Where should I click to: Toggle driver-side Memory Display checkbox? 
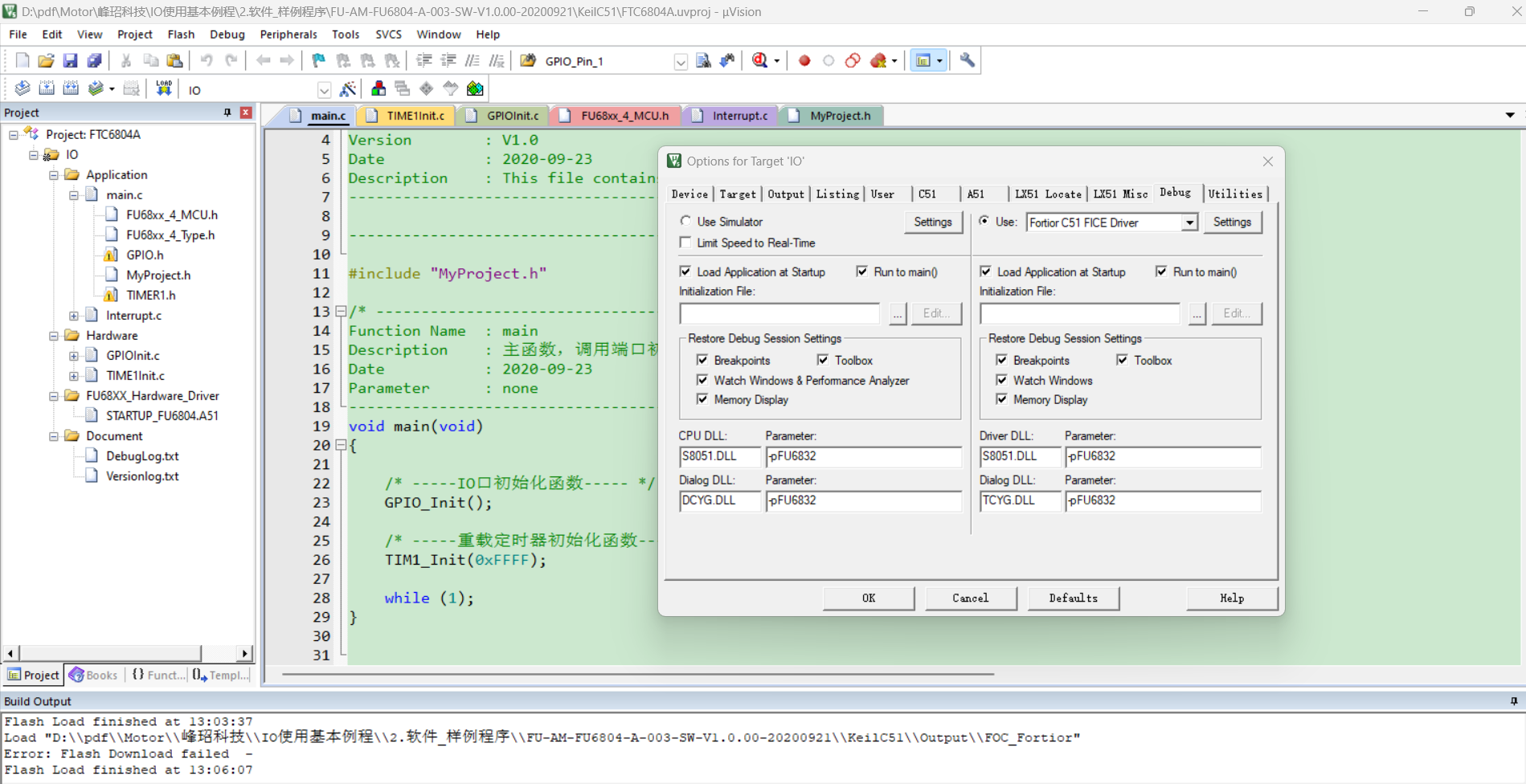(x=1002, y=399)
